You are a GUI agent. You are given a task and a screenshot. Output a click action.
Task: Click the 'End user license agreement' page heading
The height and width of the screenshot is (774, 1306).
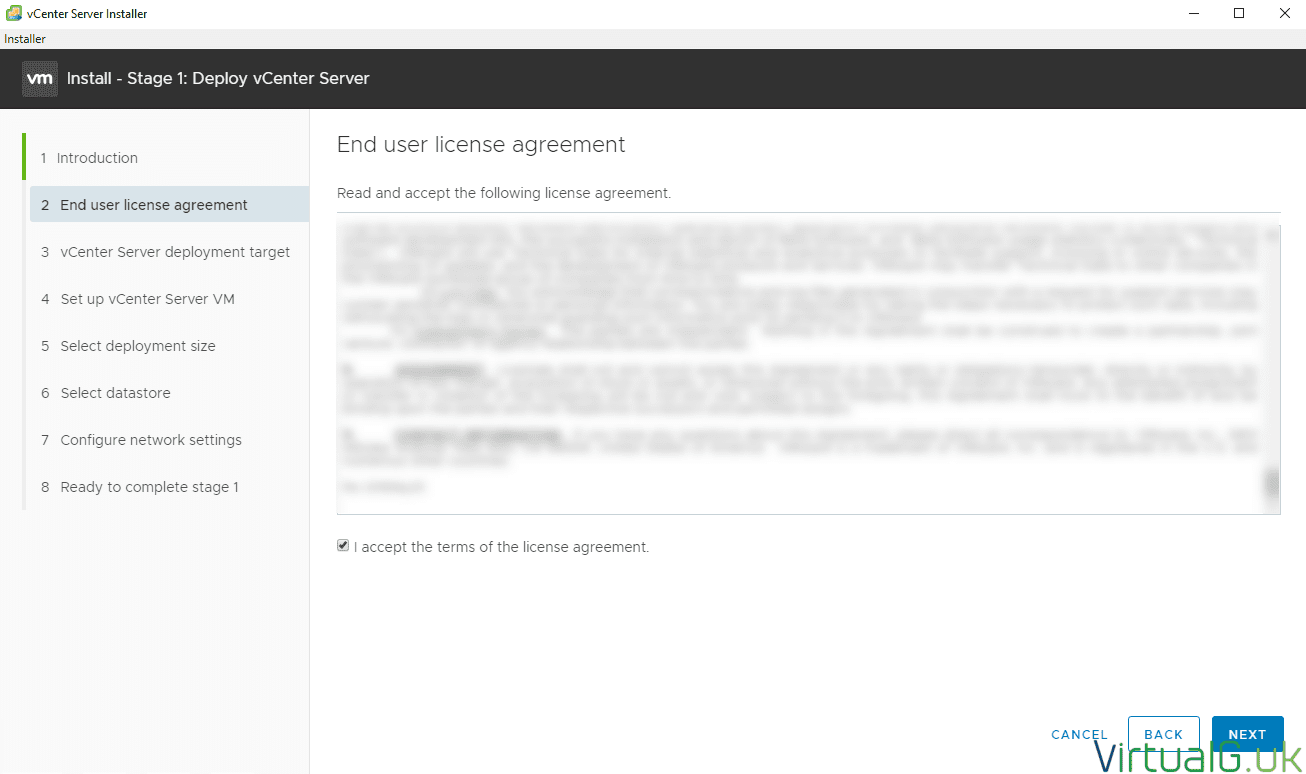481,145
